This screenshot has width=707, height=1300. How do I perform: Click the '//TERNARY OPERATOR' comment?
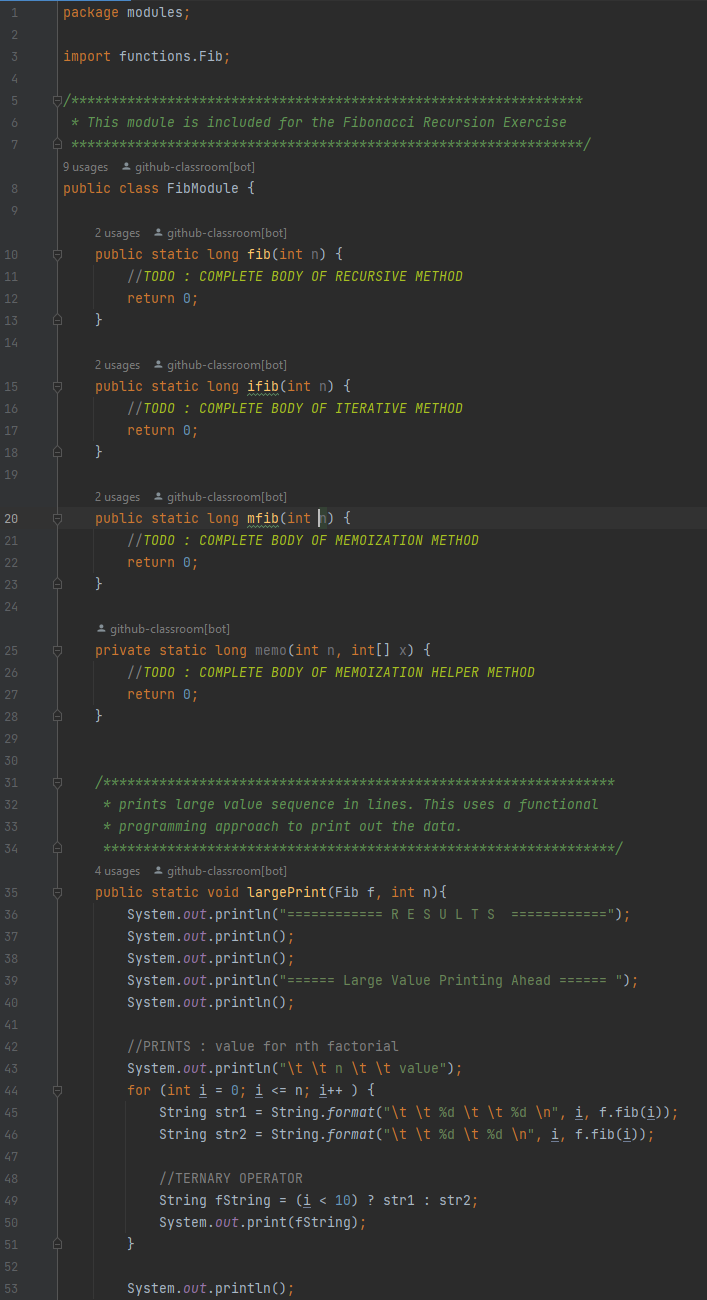(231, 1178)
